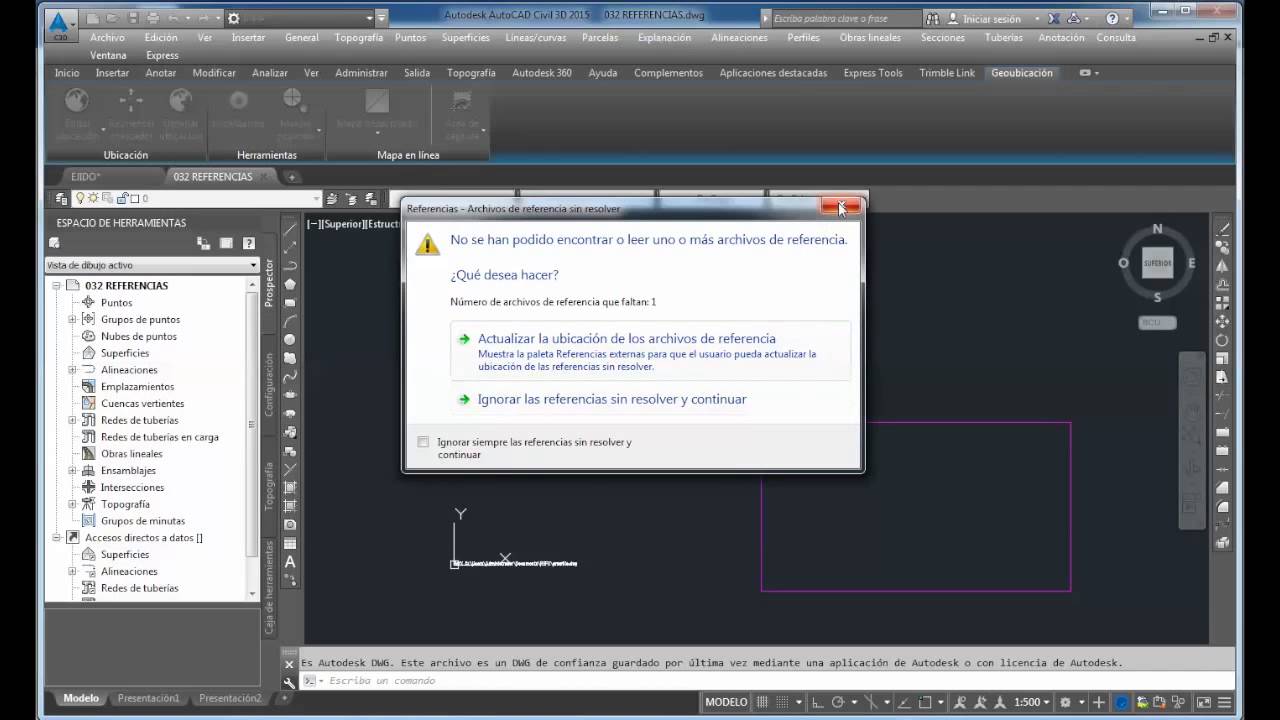
Task: Click the Layer Properties icon in the layer toolbar
Action: (62, 198)
